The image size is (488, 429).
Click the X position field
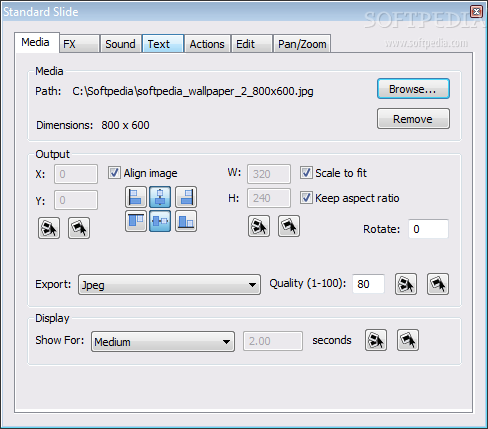click(76, 174)
